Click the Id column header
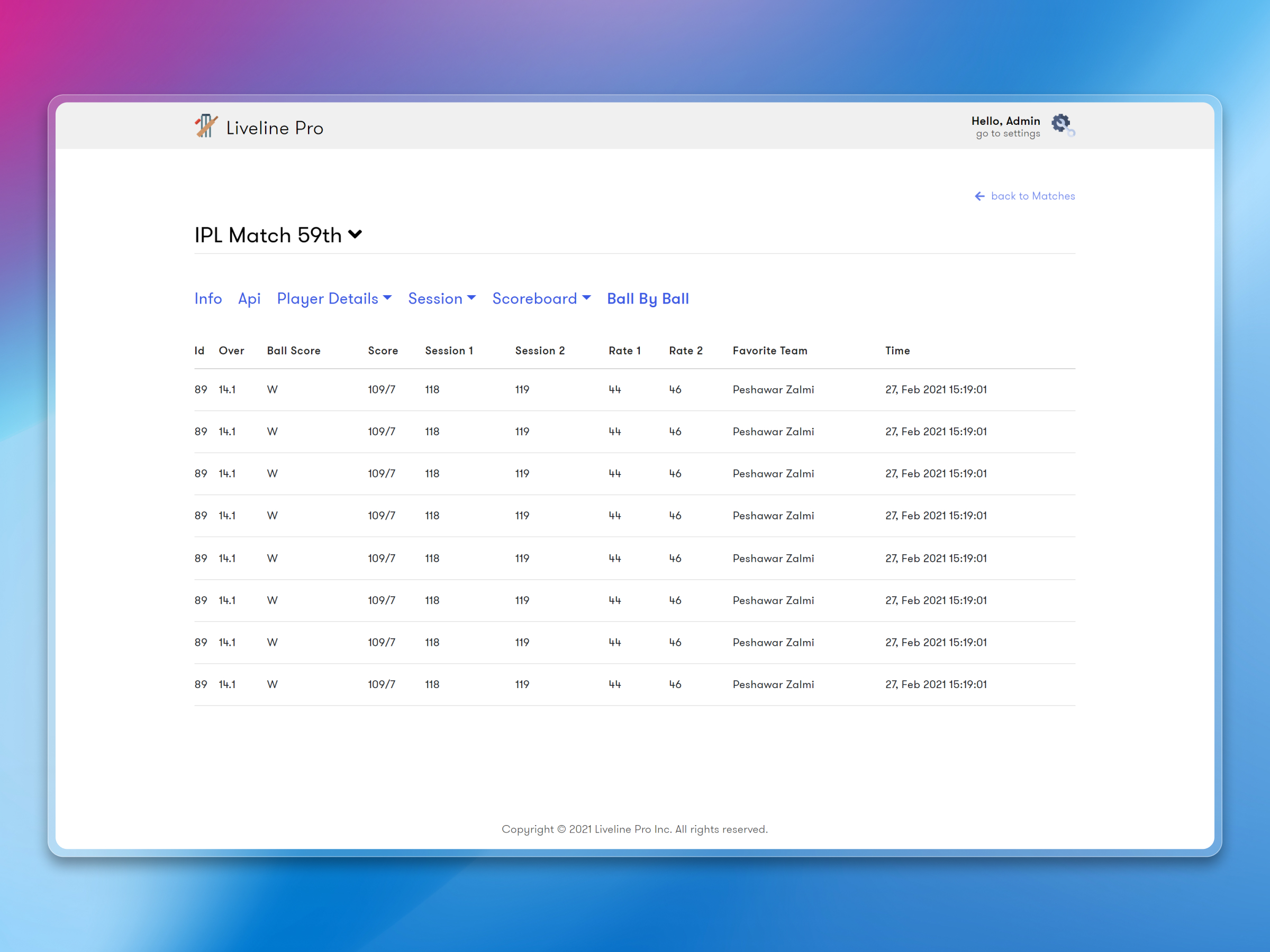This screenshot has width=1270, height=952. [x=199, y=351]
